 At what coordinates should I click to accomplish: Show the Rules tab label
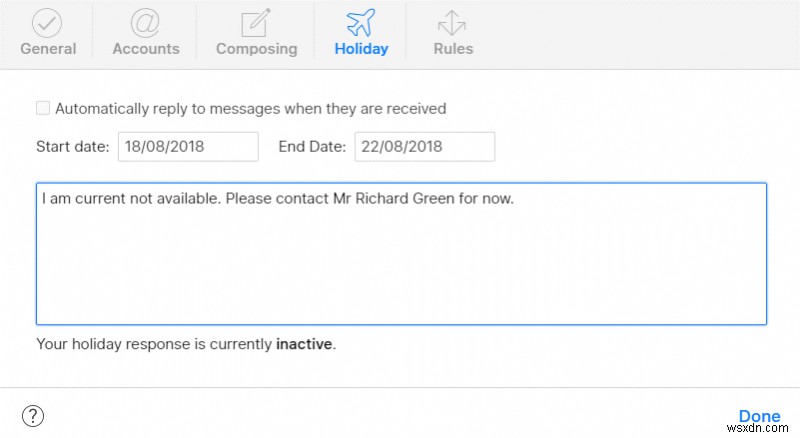tap(453, 48)
